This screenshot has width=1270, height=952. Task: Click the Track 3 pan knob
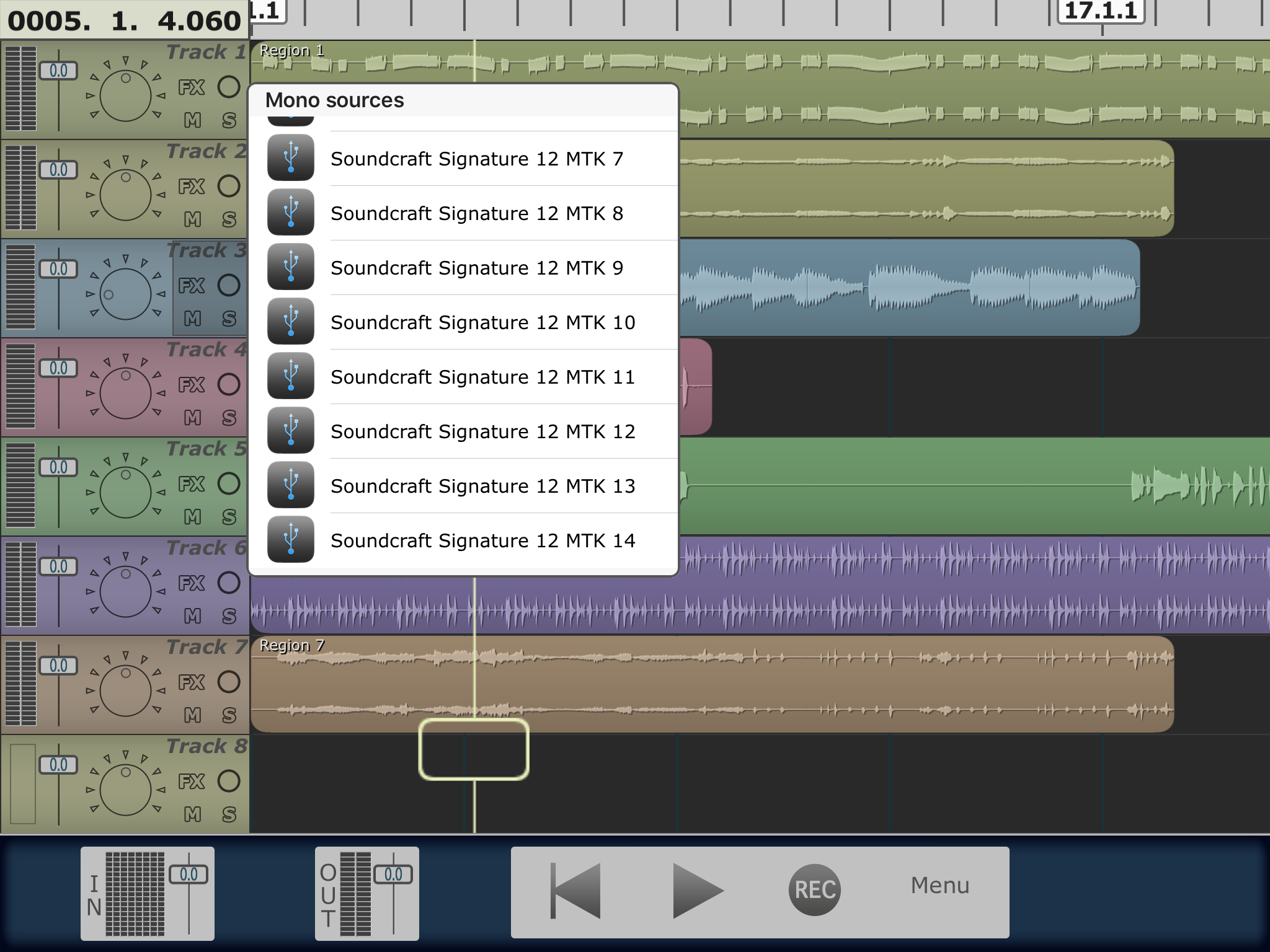coord(125,294)
